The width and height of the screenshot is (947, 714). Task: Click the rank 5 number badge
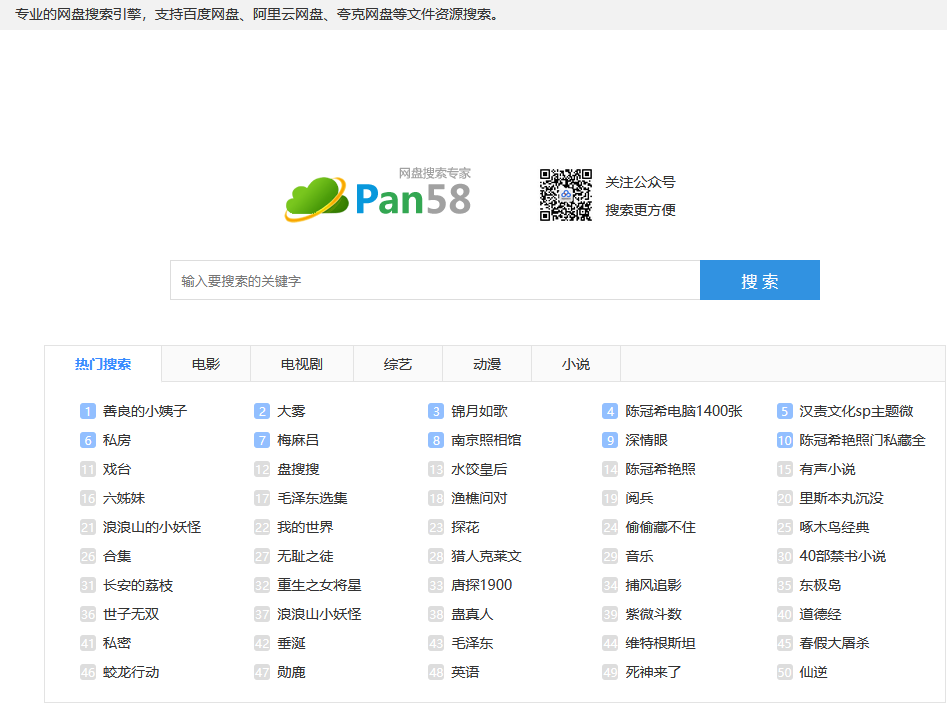[x=785, y=411]
